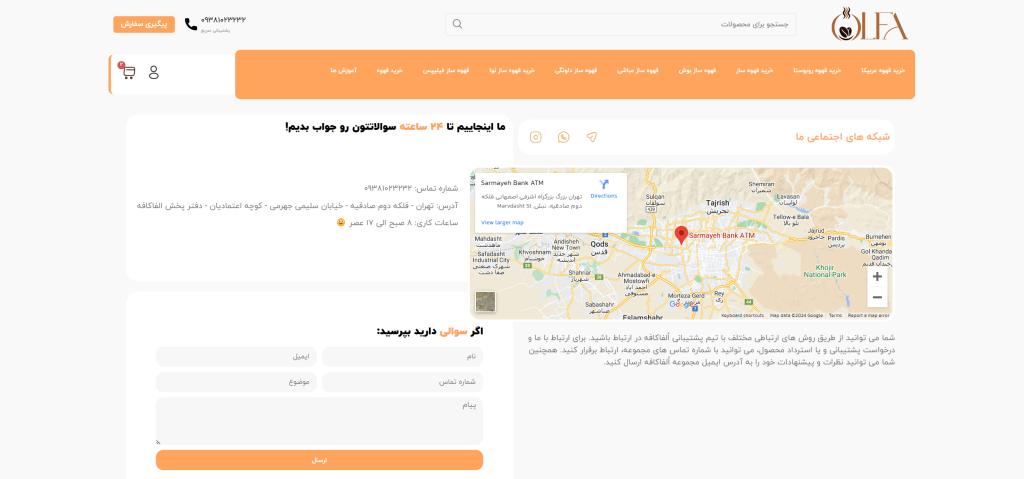Click Sarmayeh Bank ATM title in info card

pyautogui.click(x=512, y=183)
